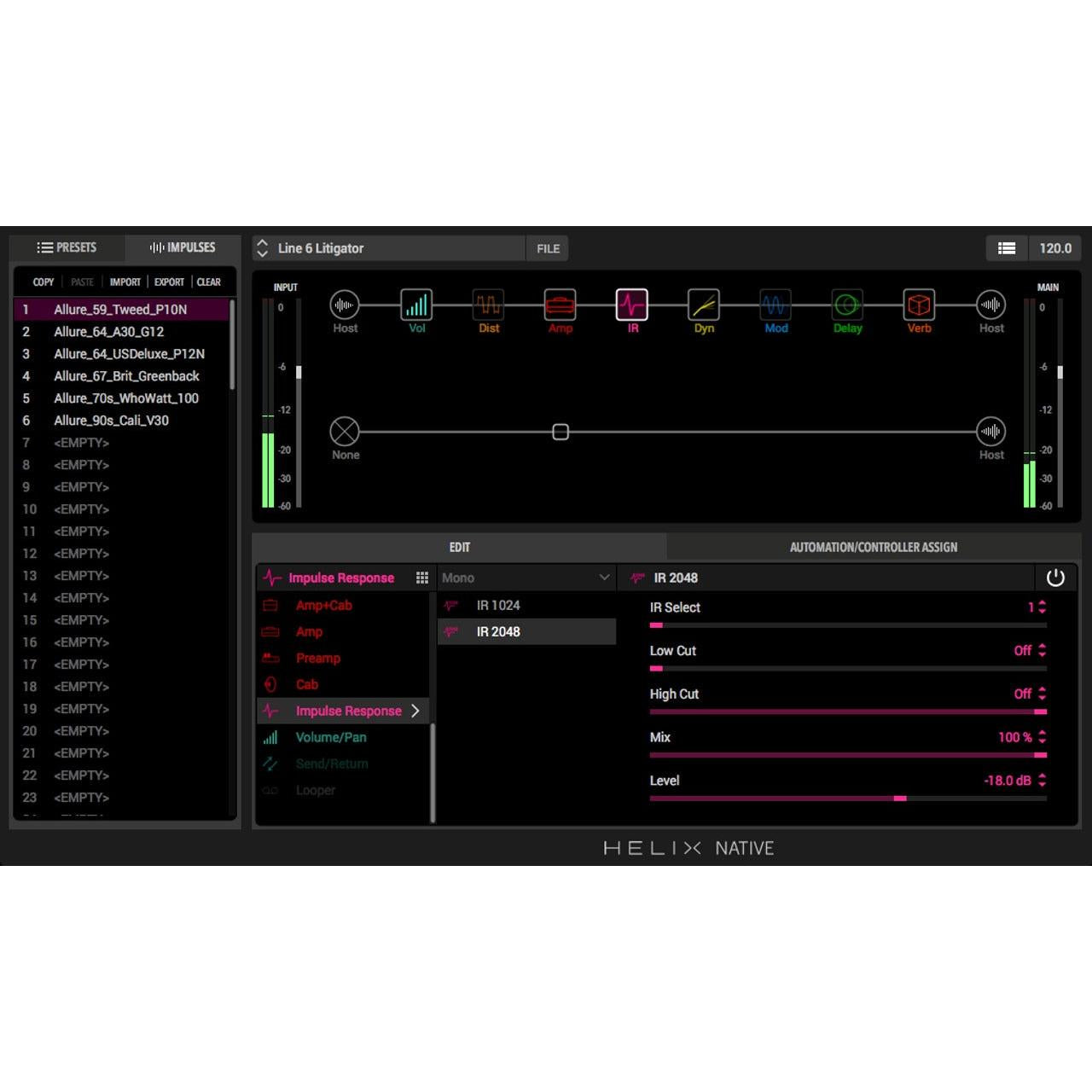Viewport: 1092px width, 1092px height.
Task: Click the Vol block in the signal chain
Action: coord(416,305)
